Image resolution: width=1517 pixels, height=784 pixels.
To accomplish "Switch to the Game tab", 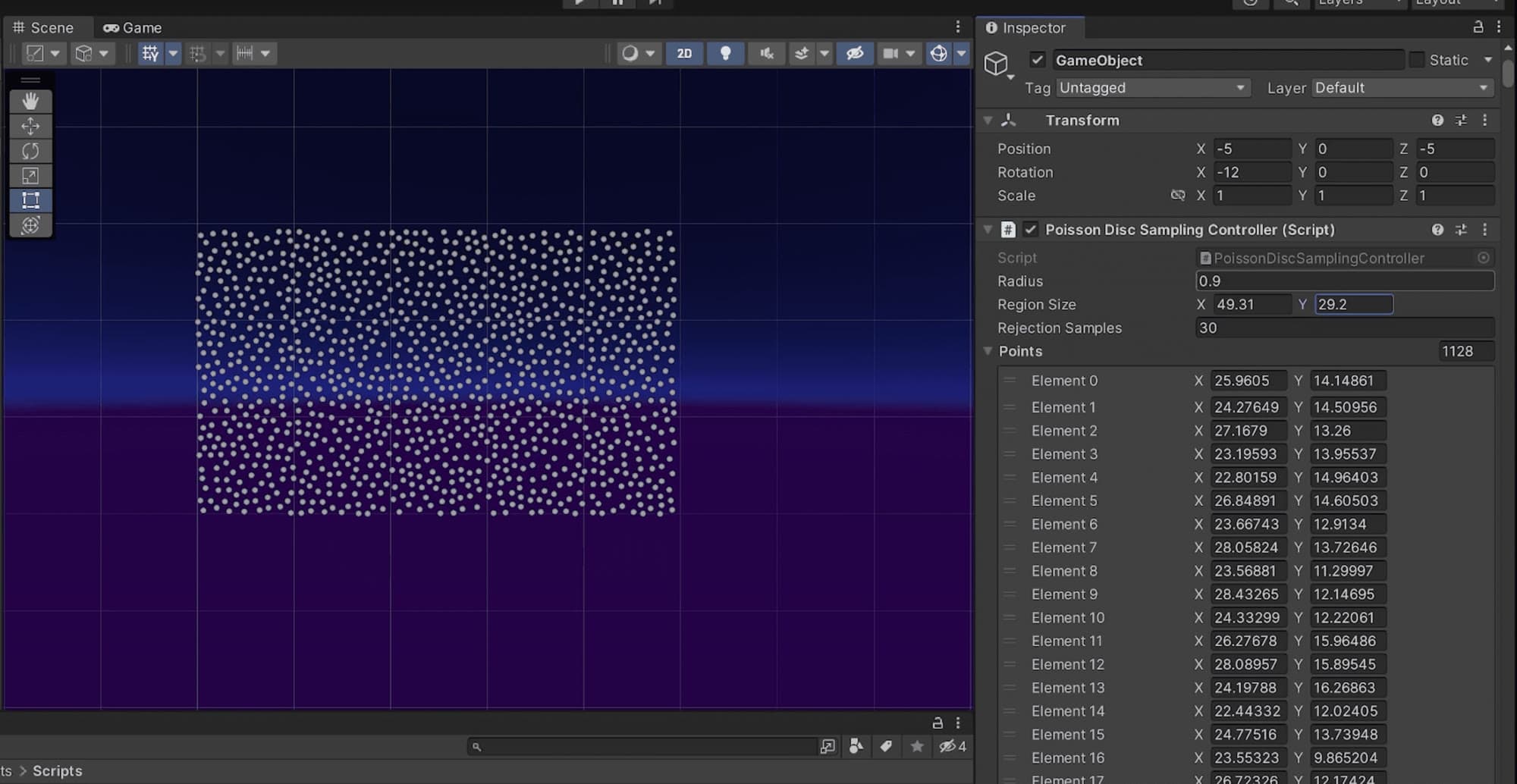I will click(133, 27).
